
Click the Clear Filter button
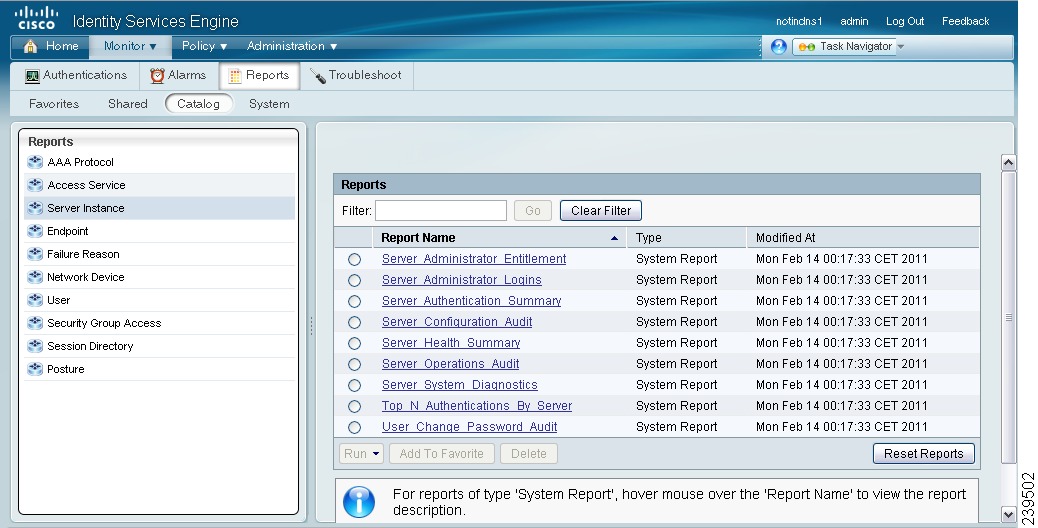pos(600,210)
